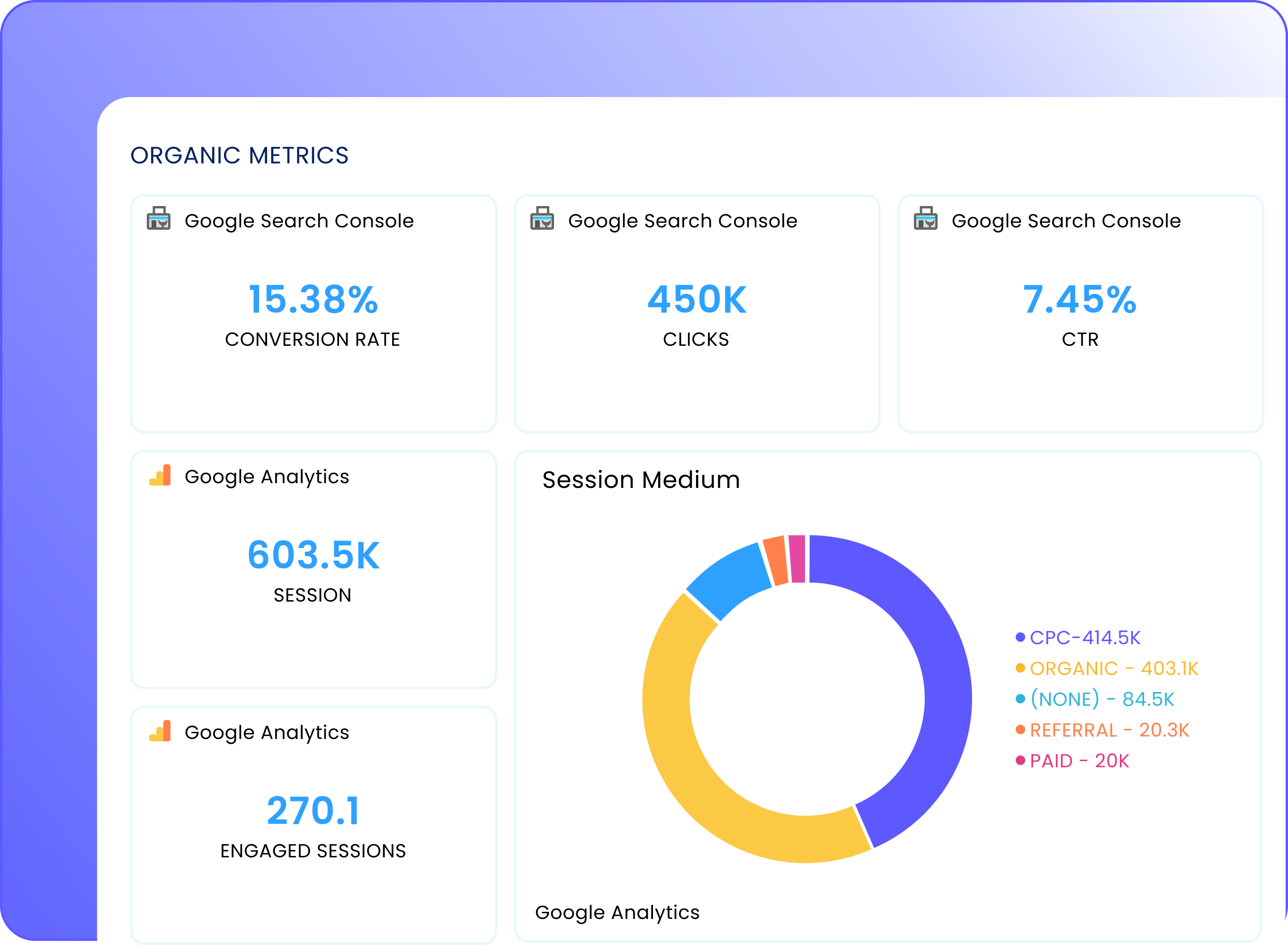
Task: Click the Google Analytics icon on Session card
Action: coord(161,477)
